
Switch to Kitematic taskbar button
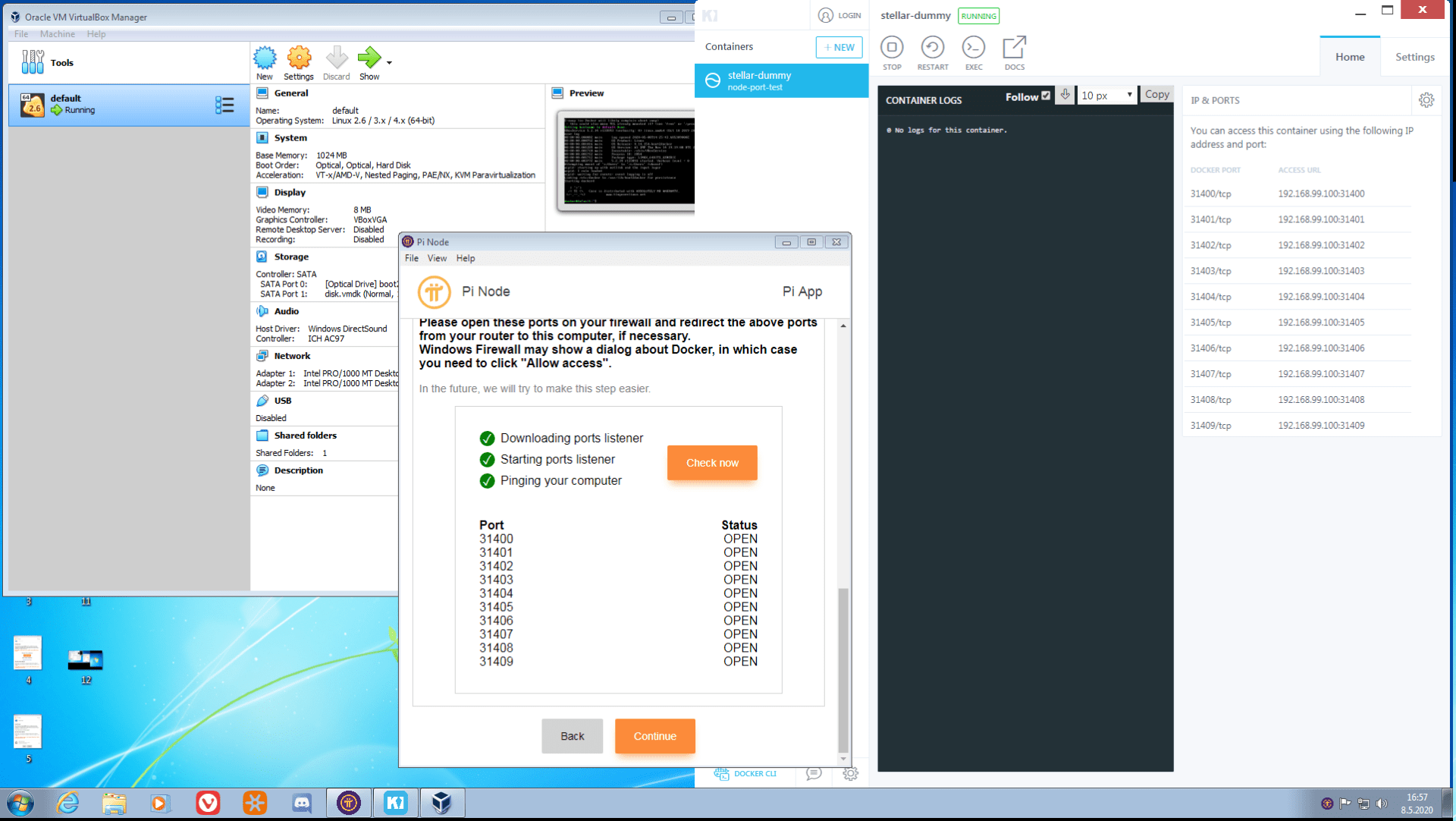coord(396,803)
